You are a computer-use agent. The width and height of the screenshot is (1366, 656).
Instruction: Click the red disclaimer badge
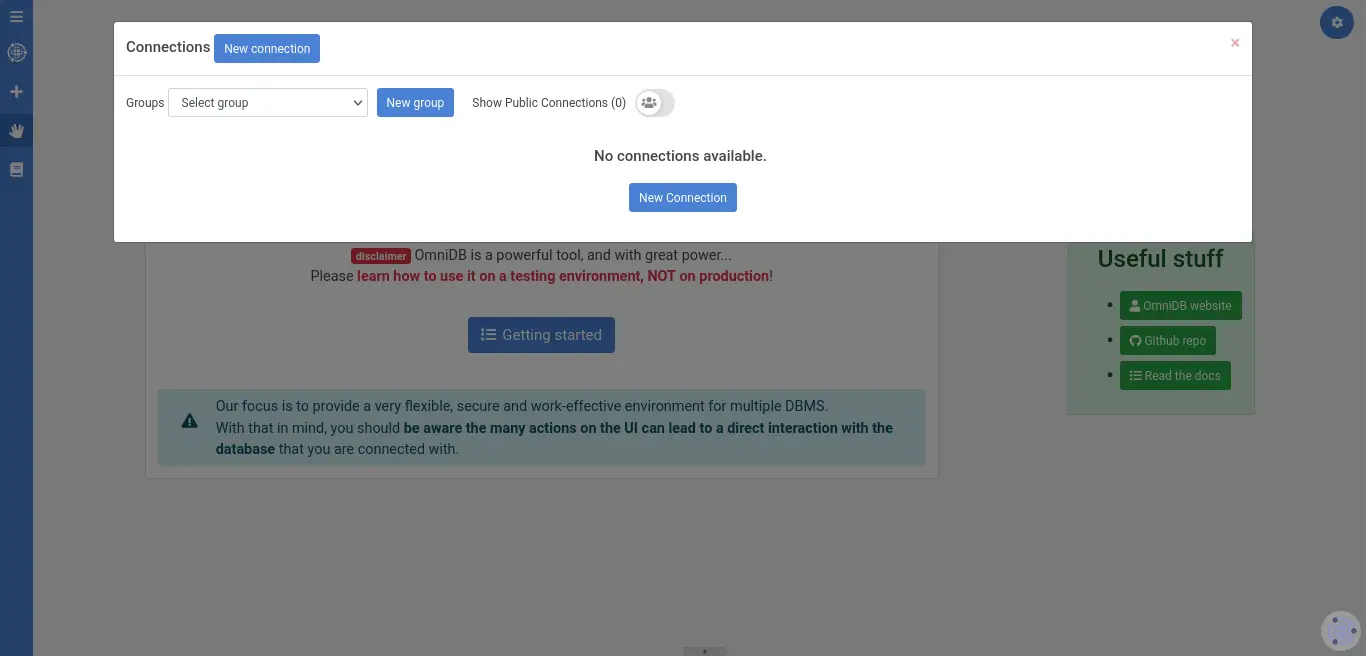pyautogui.click(x=381, y=256)
